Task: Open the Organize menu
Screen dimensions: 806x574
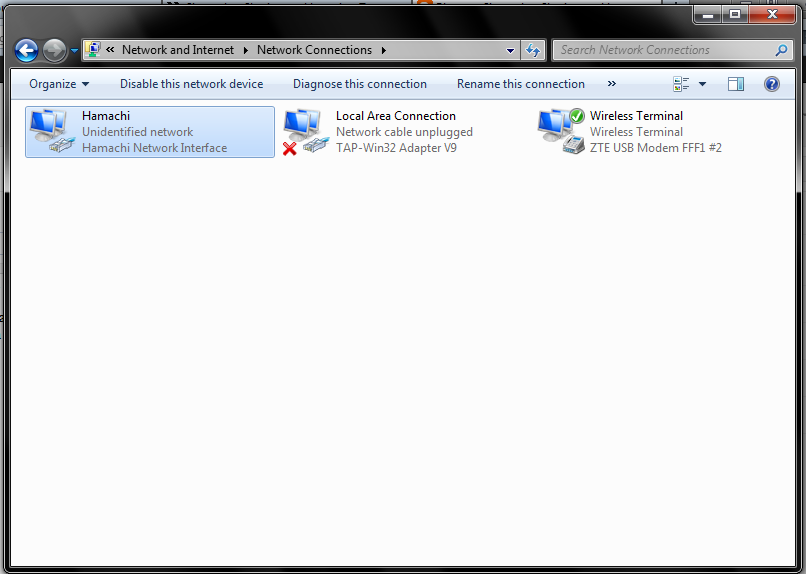Action: (59, 84)
